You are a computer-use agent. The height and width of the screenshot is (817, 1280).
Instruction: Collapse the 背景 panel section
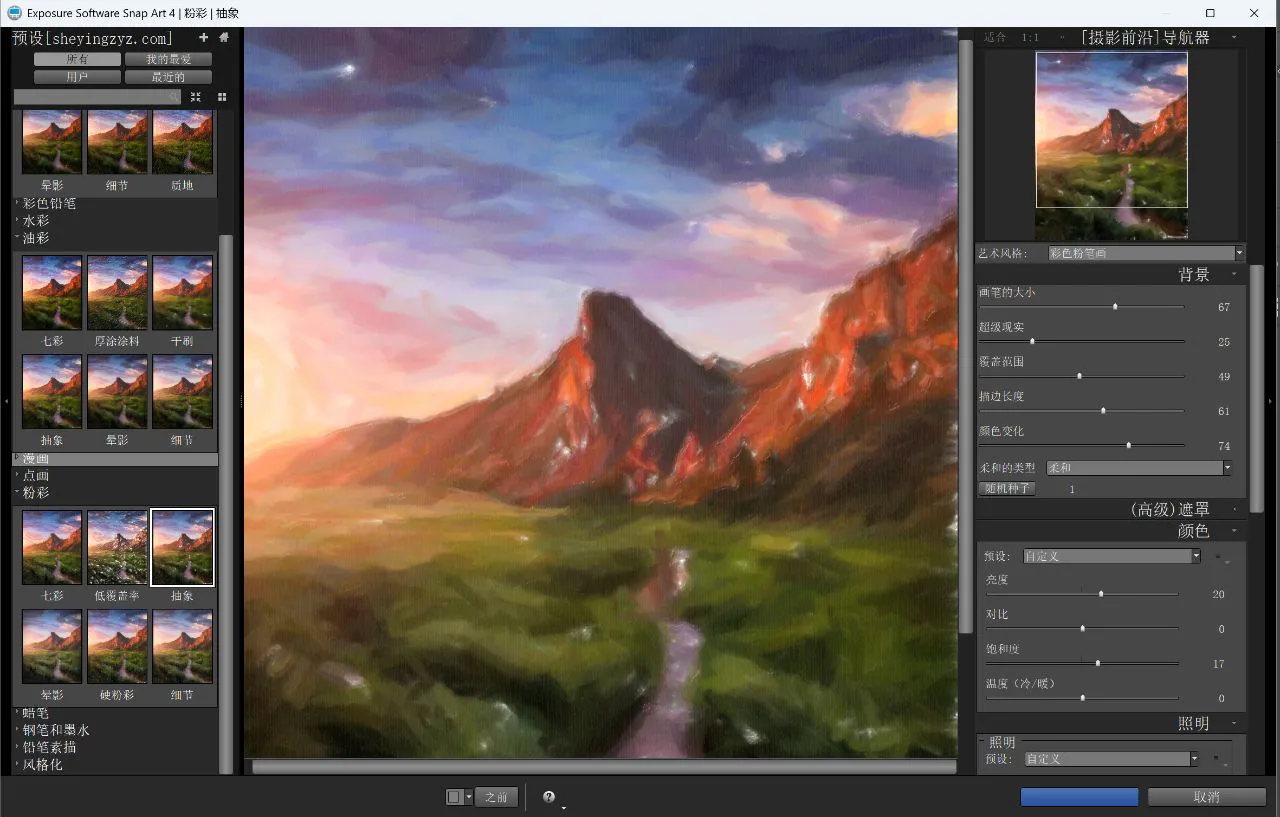[1234, 274]
